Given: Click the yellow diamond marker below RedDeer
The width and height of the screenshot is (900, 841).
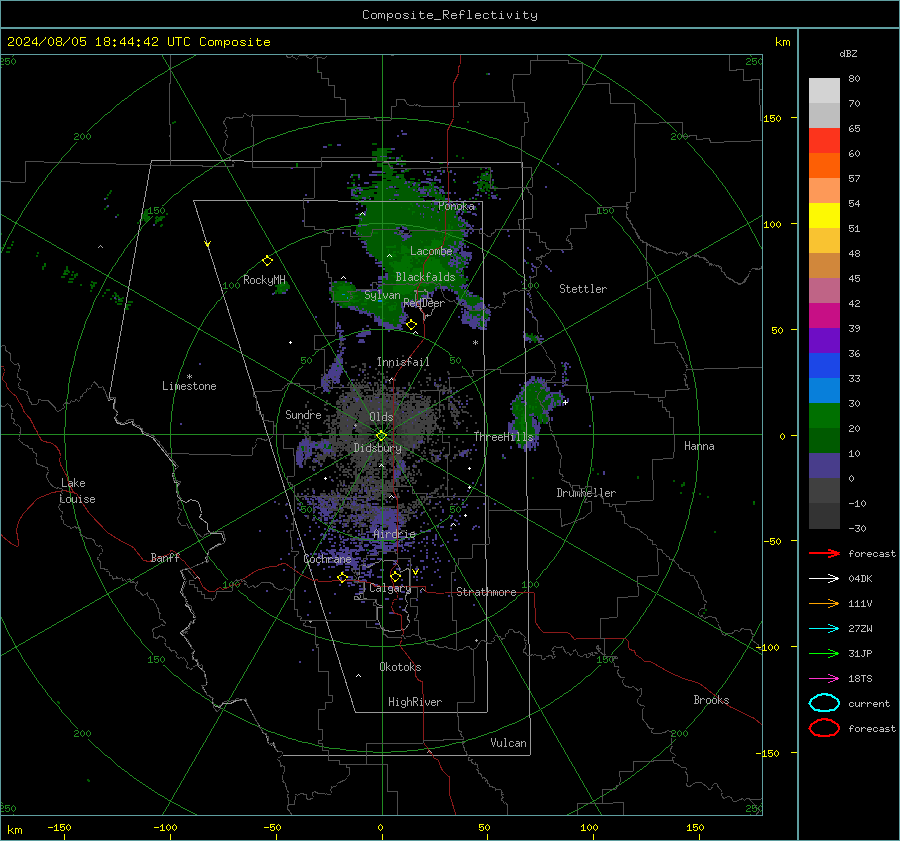Looking at the screenshot, I should coord(411,325).
